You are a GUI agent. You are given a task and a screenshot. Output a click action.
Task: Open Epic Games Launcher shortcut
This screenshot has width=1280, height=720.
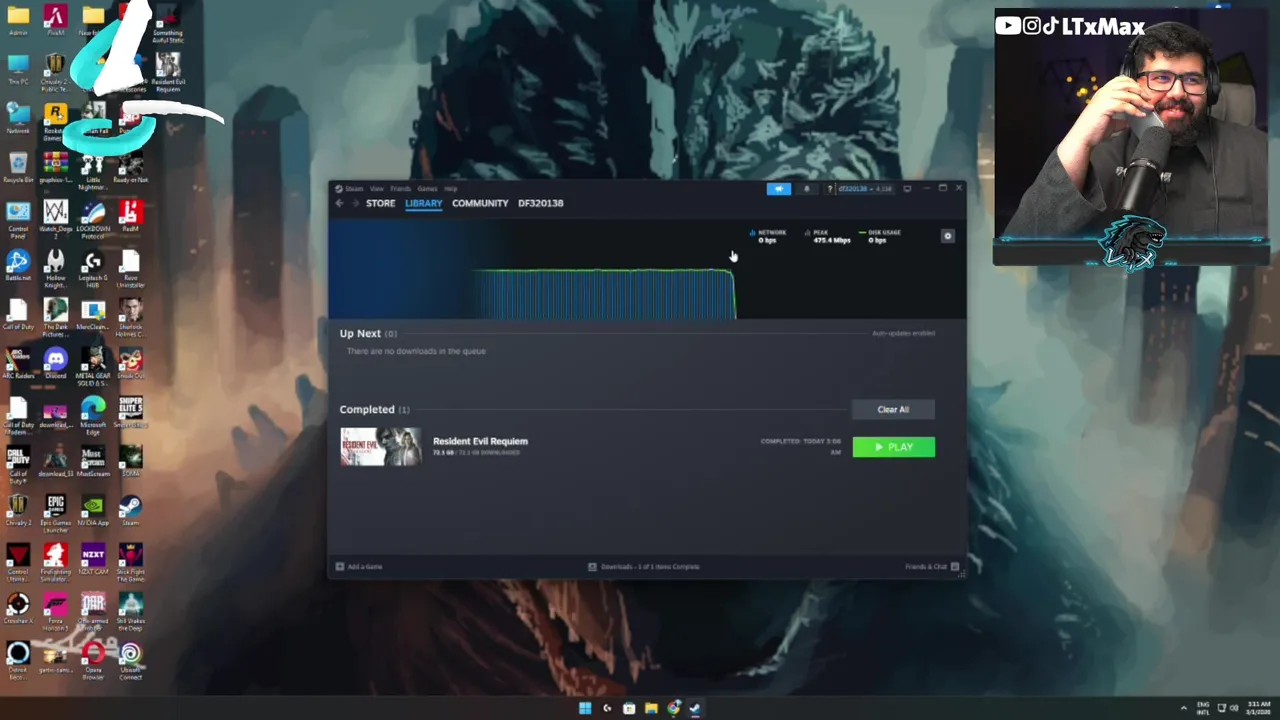(x=55, y=513)
